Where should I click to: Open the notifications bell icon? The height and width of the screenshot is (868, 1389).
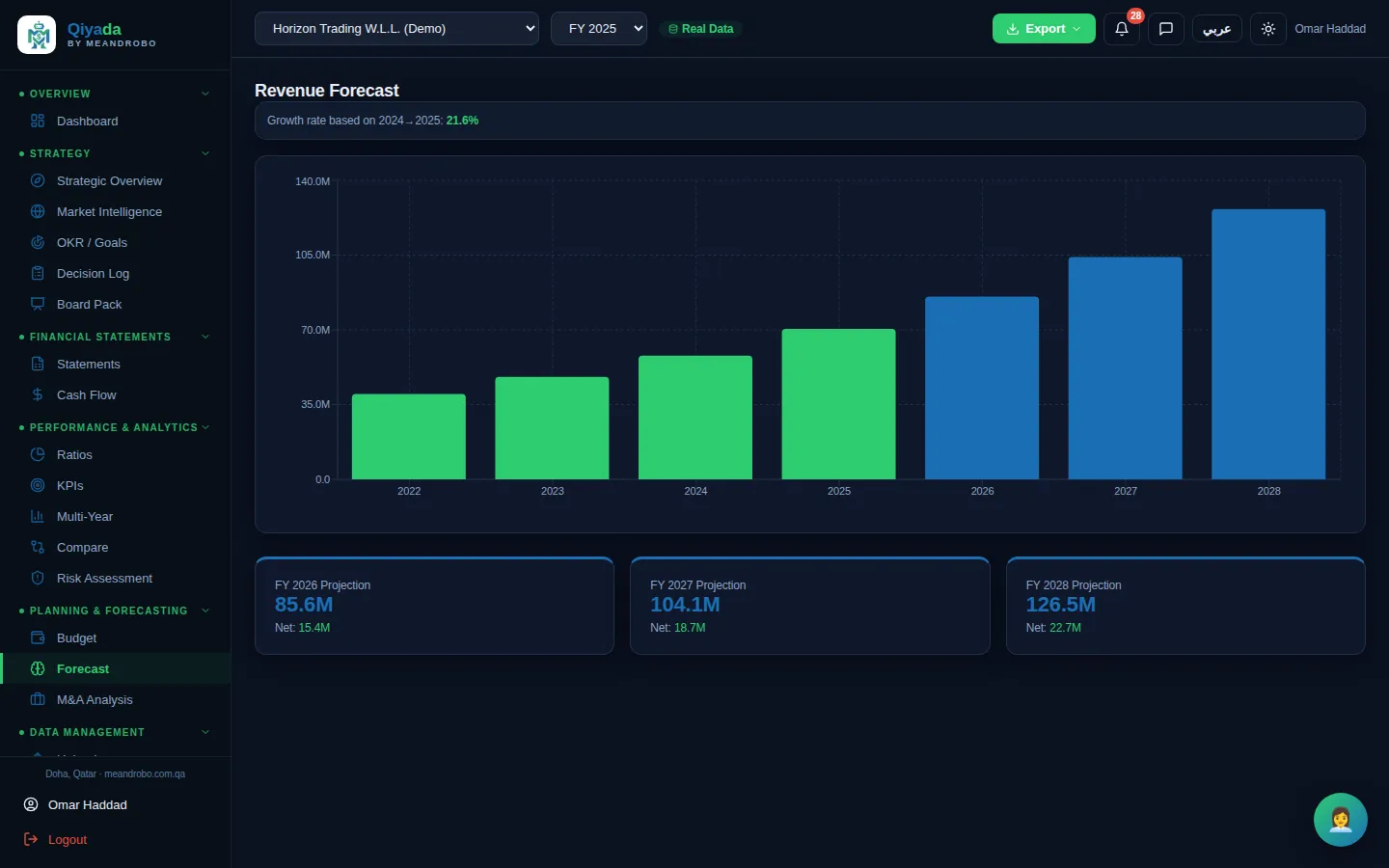1122,29
